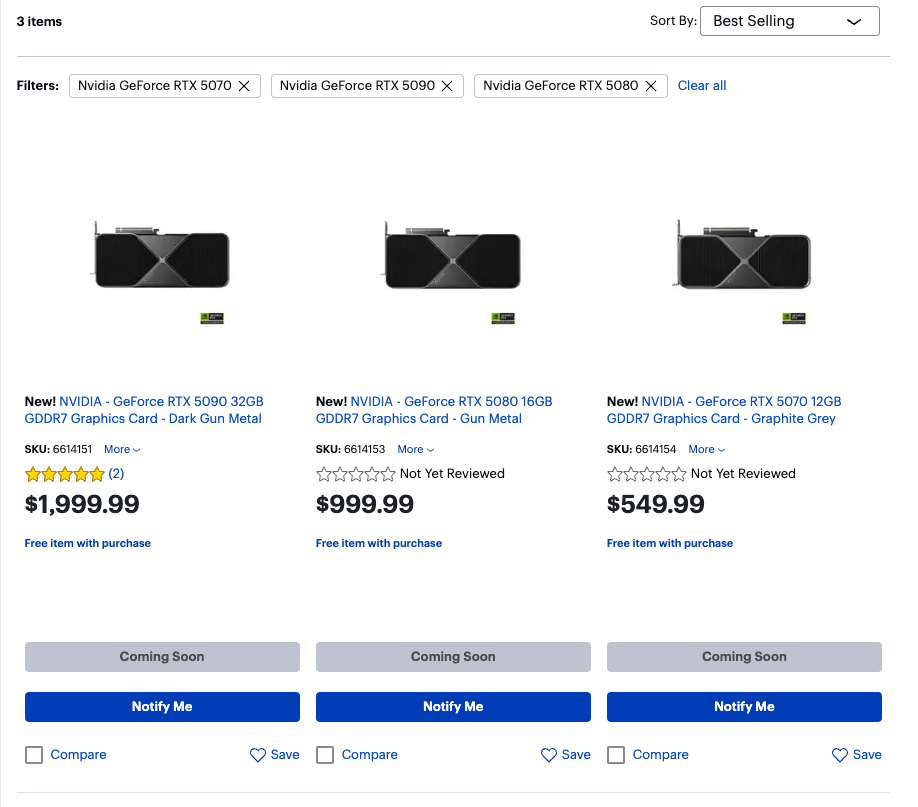The width and height of the screenshot is (918, 807).
Task: Remove the Nvidia GeForce RTX 5090 filter
Action: tap(447, 86)
